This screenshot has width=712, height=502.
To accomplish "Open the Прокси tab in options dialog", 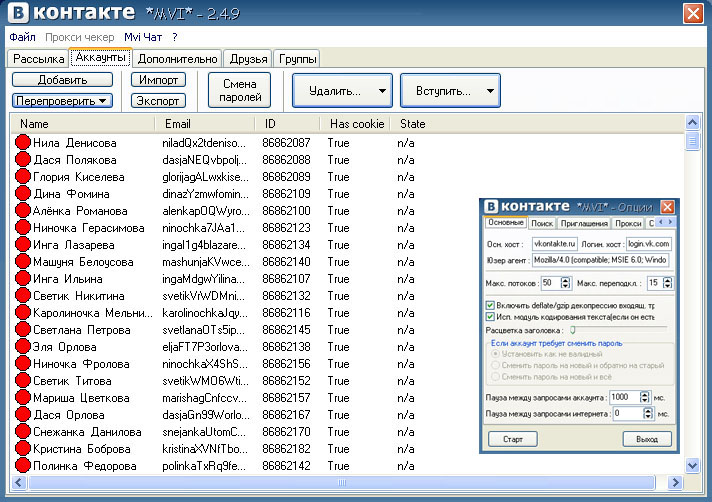I will 628,223.
